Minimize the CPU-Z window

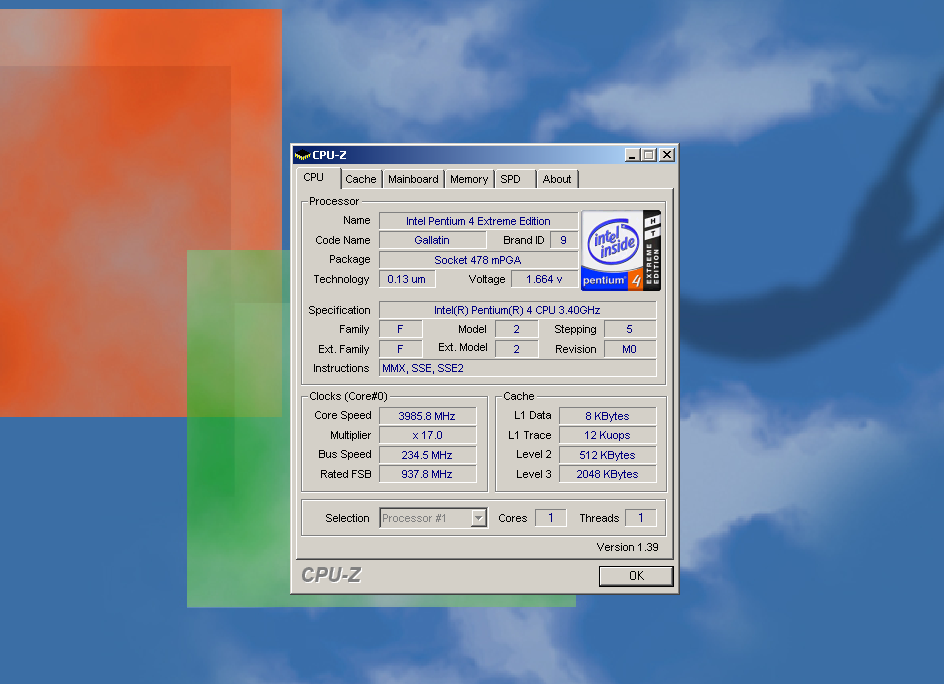pyautogui.click(x=632, y=155)
